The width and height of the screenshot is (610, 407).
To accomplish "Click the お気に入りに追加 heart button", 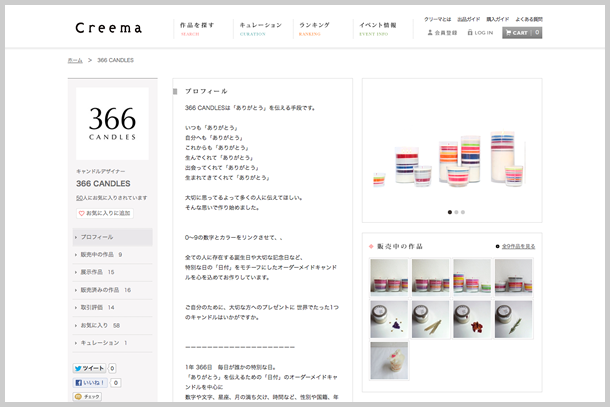I will (105, 213).
